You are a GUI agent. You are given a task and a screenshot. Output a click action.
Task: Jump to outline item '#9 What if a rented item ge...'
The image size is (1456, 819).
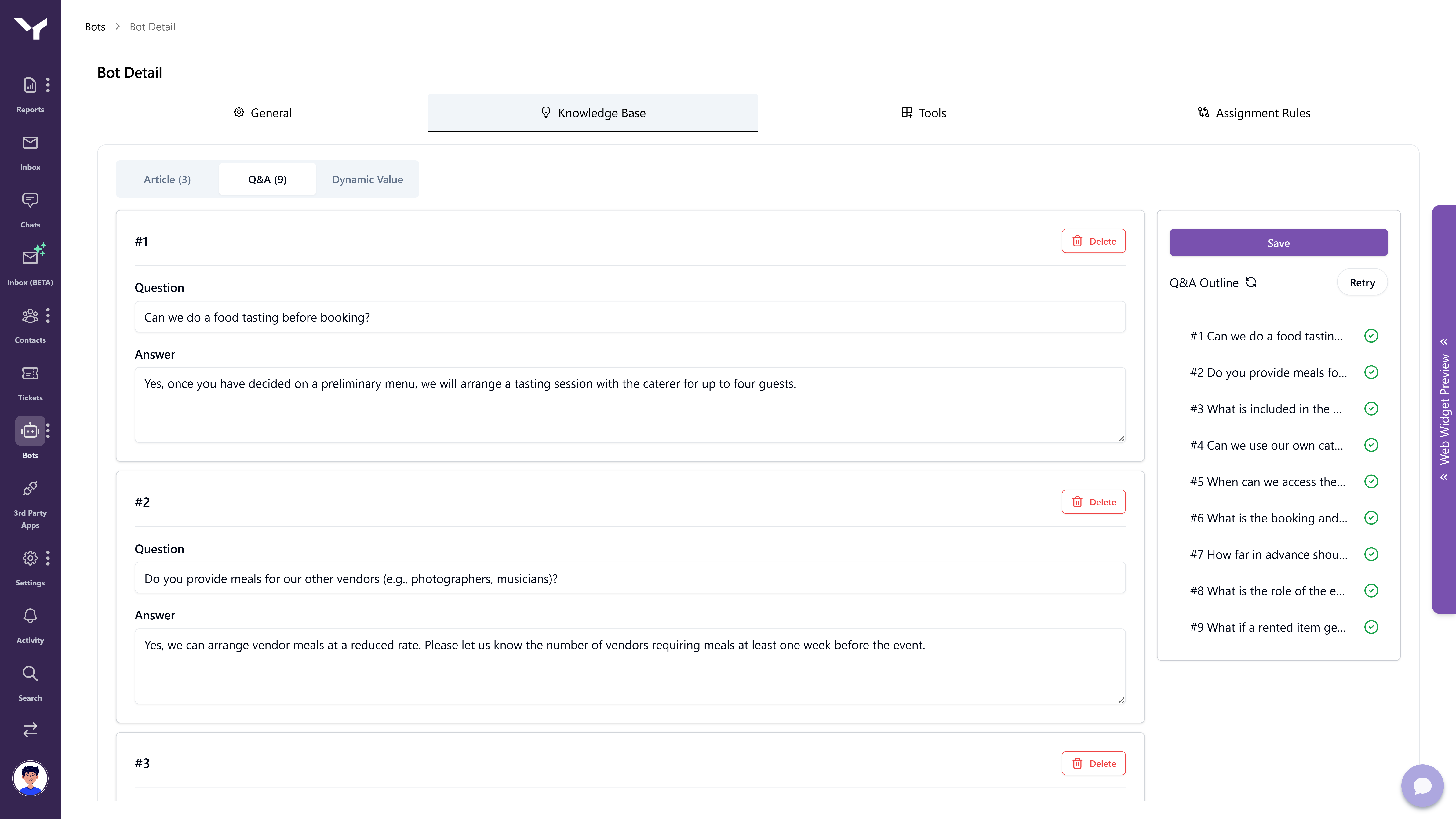click(x=1268, y=627)
